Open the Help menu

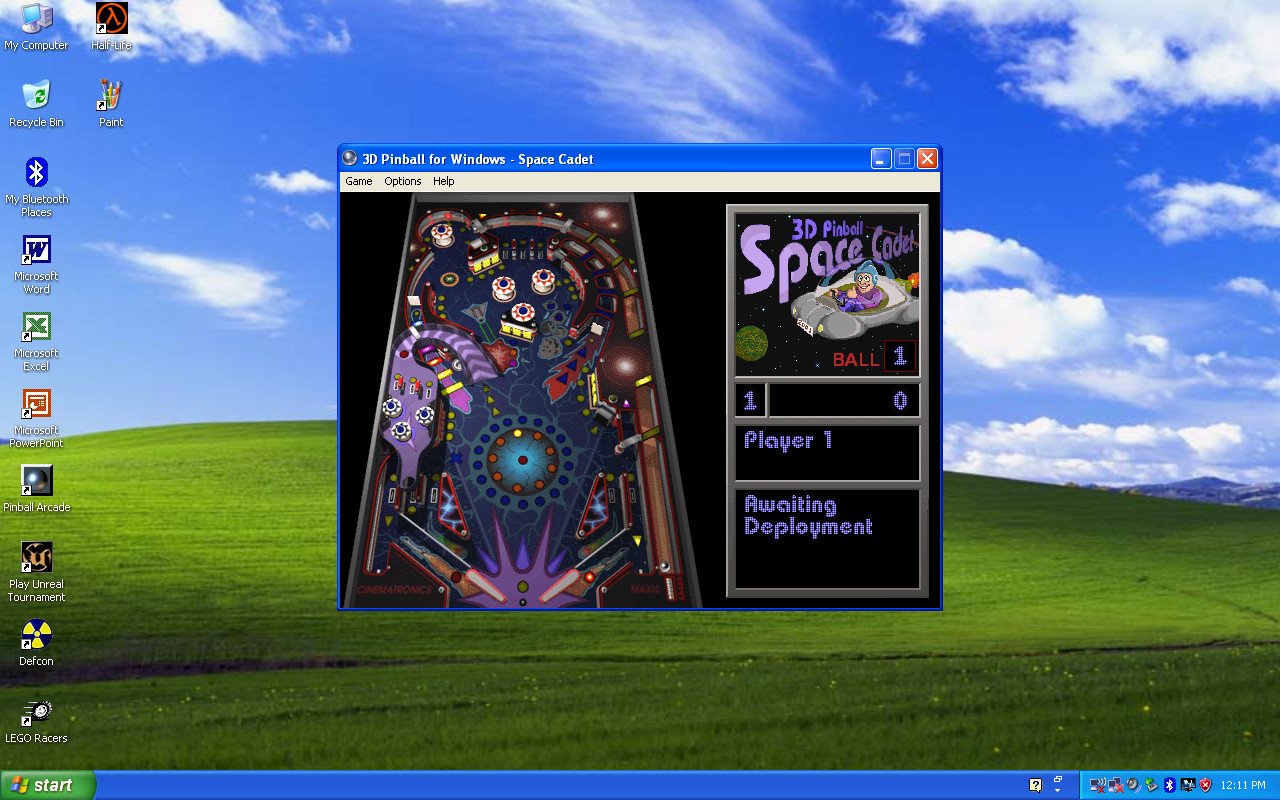[x=443, y=181]
